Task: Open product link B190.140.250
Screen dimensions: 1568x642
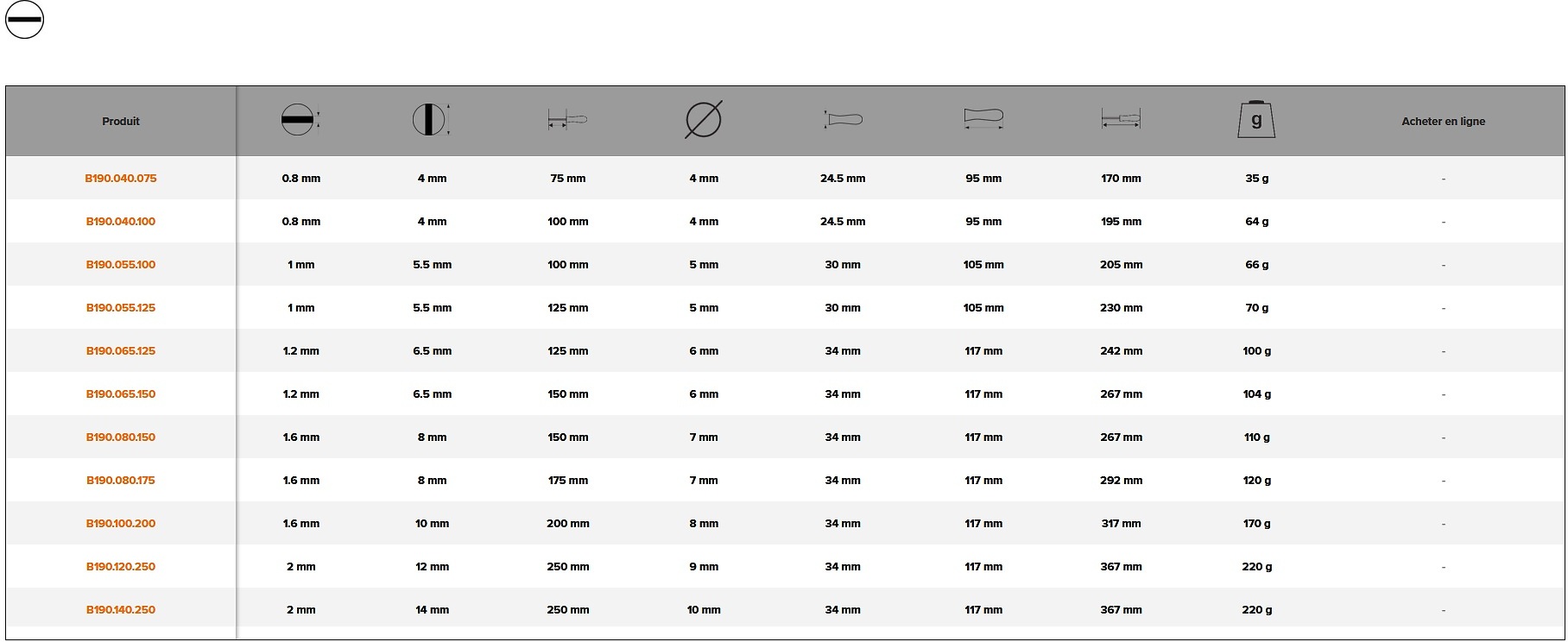Action: 121,610
